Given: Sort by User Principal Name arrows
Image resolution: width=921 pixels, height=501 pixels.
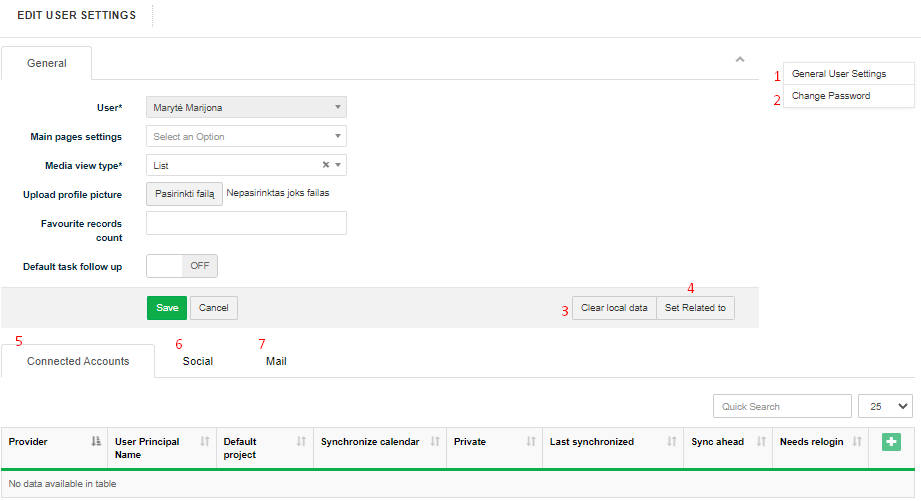Looking at the screenshot, I should [205, 442].
